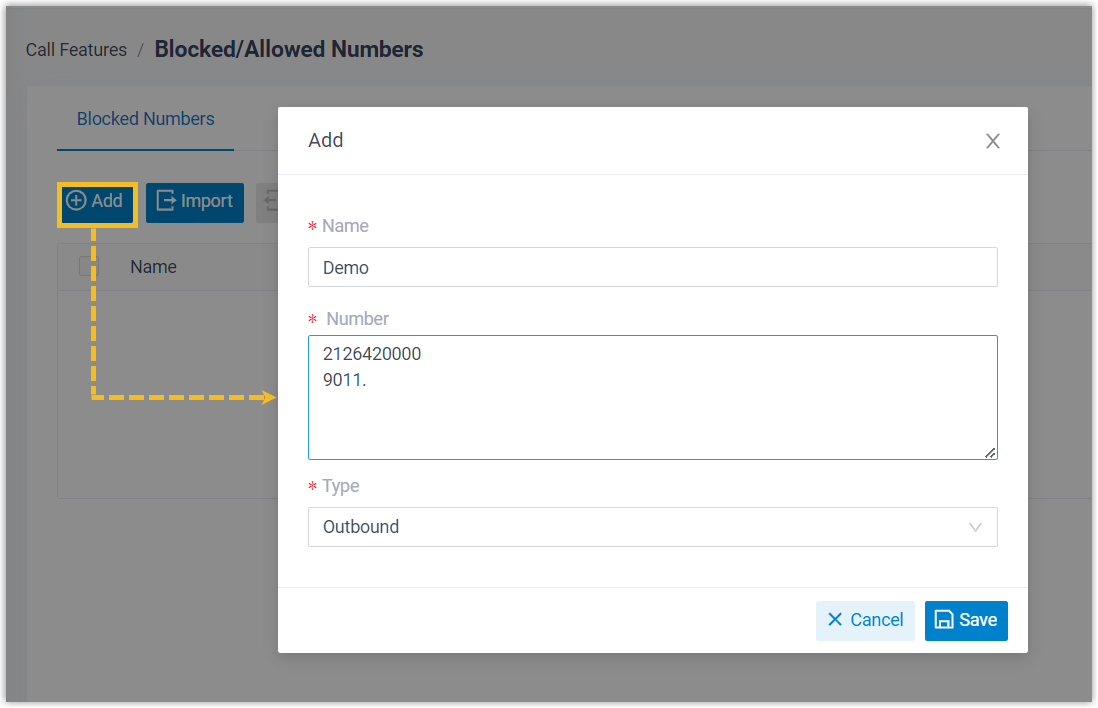The height and width of the screenshot is (708, 1098).
Task: Click the plus icon on Add button
Action: click(76, 201)
